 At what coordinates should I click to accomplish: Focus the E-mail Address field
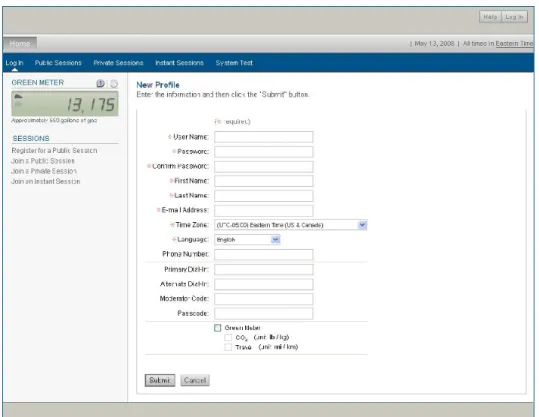click(x=264, y=210)
